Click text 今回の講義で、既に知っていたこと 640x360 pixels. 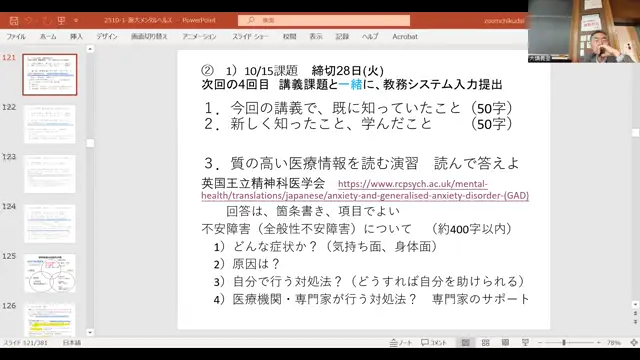(x=346, y=108)
